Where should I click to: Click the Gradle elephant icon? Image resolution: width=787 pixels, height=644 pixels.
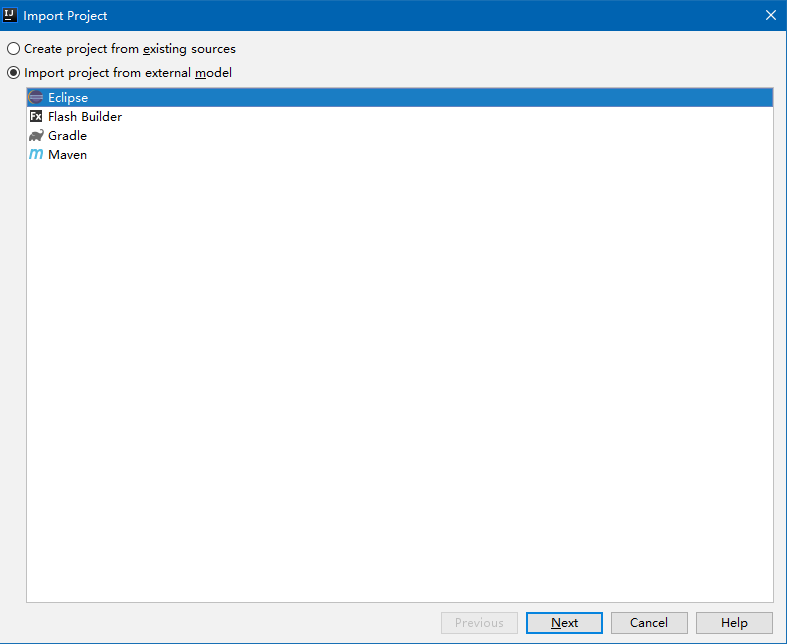36,136
